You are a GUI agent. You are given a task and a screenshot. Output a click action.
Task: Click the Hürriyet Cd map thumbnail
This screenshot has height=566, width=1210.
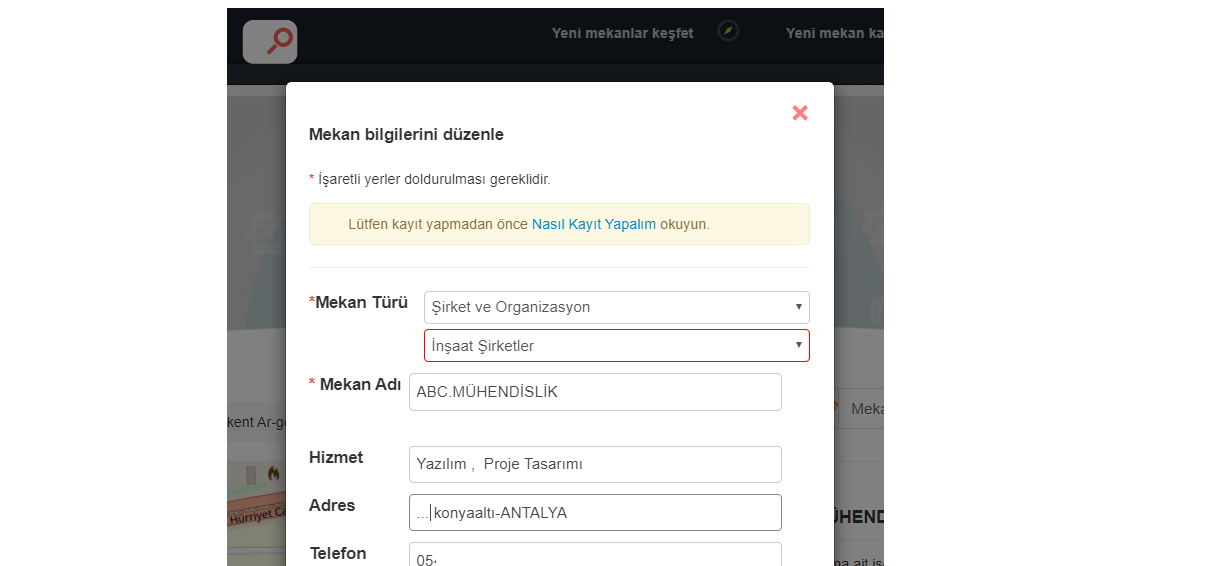click(256, 518)
